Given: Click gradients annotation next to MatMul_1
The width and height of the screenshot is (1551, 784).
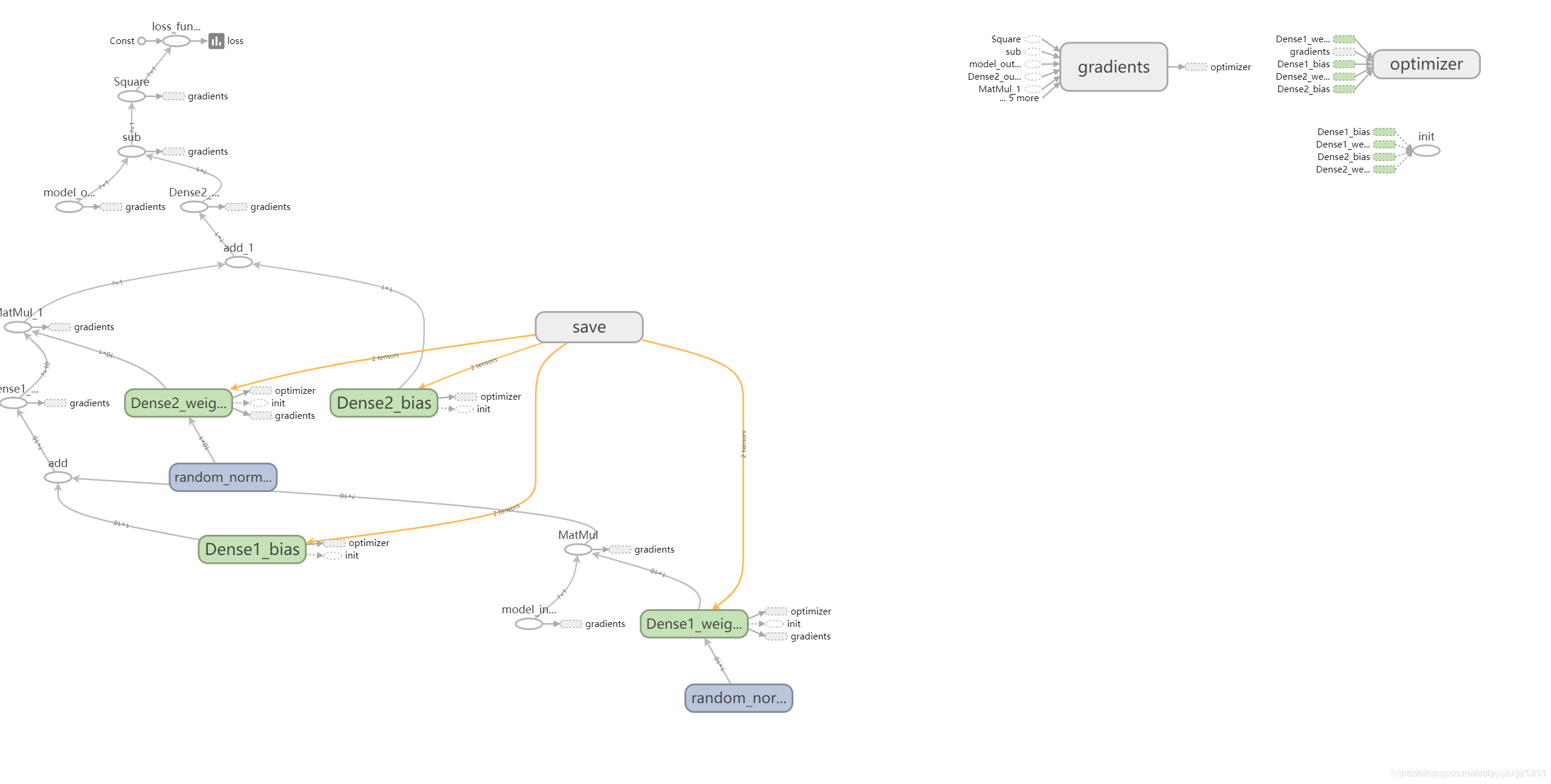Looking at the screenshot, I should pyautogui.click(x=83, y=327).
